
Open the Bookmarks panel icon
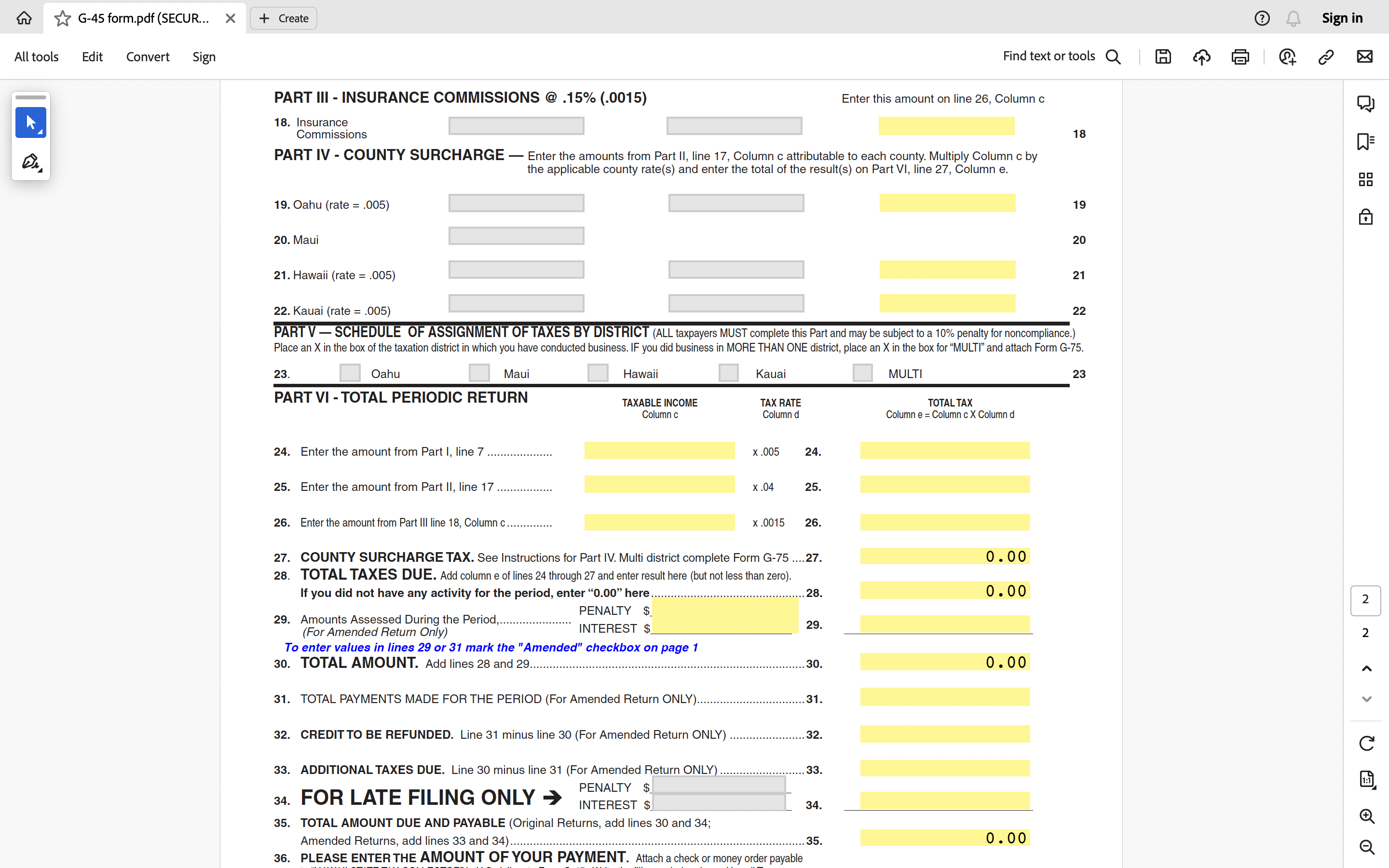pos(1365,141)
